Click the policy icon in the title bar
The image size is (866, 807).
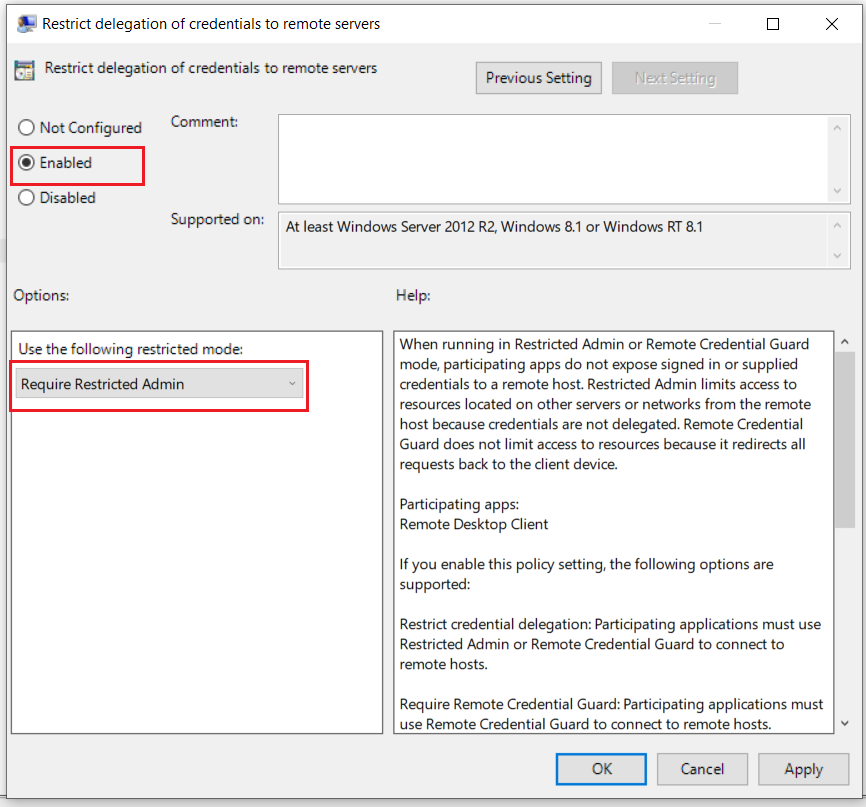click(x=27, y=24)
